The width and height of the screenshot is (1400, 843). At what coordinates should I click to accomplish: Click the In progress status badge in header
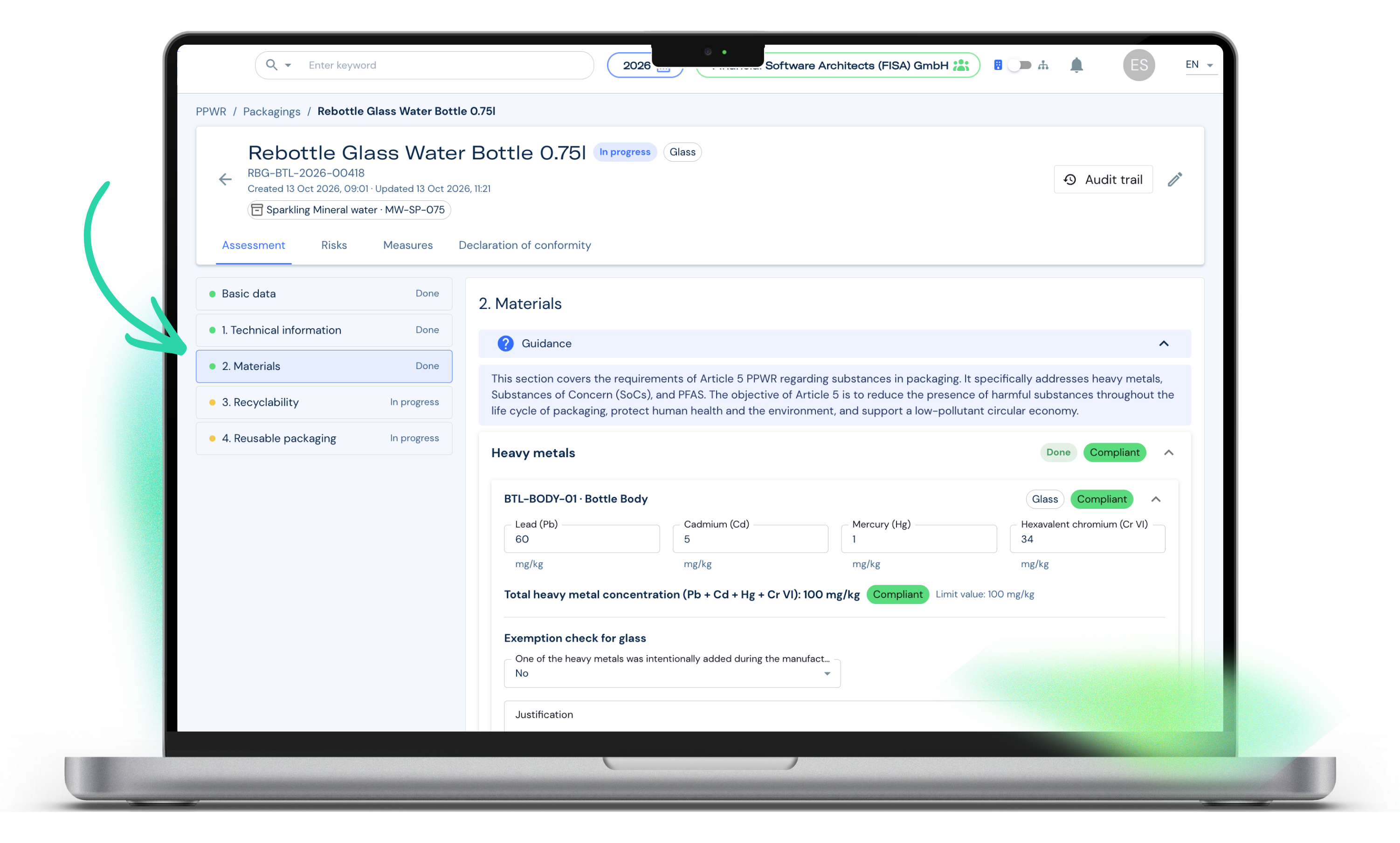point(624,152)
